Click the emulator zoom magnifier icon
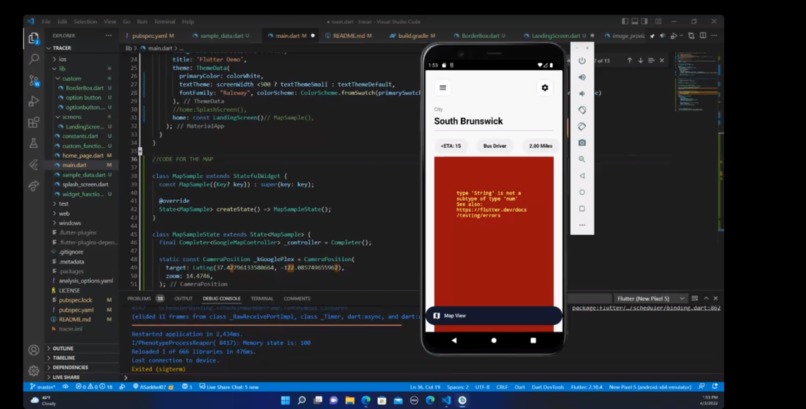 point(582,159)
